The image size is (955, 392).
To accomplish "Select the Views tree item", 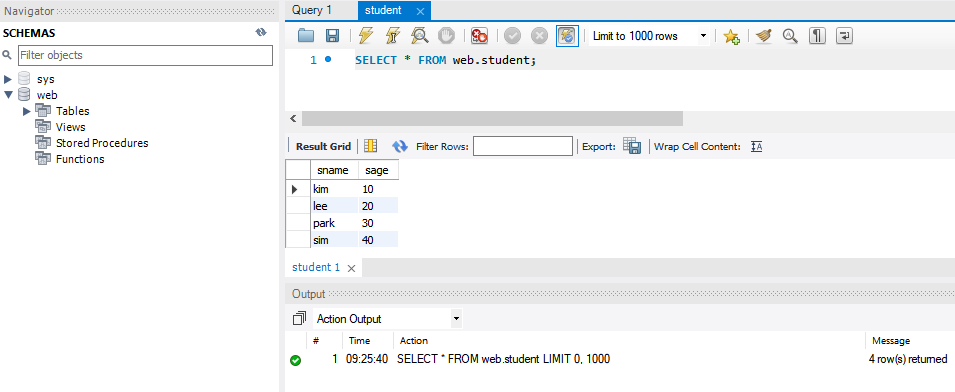I will click(x=71, y=127).
